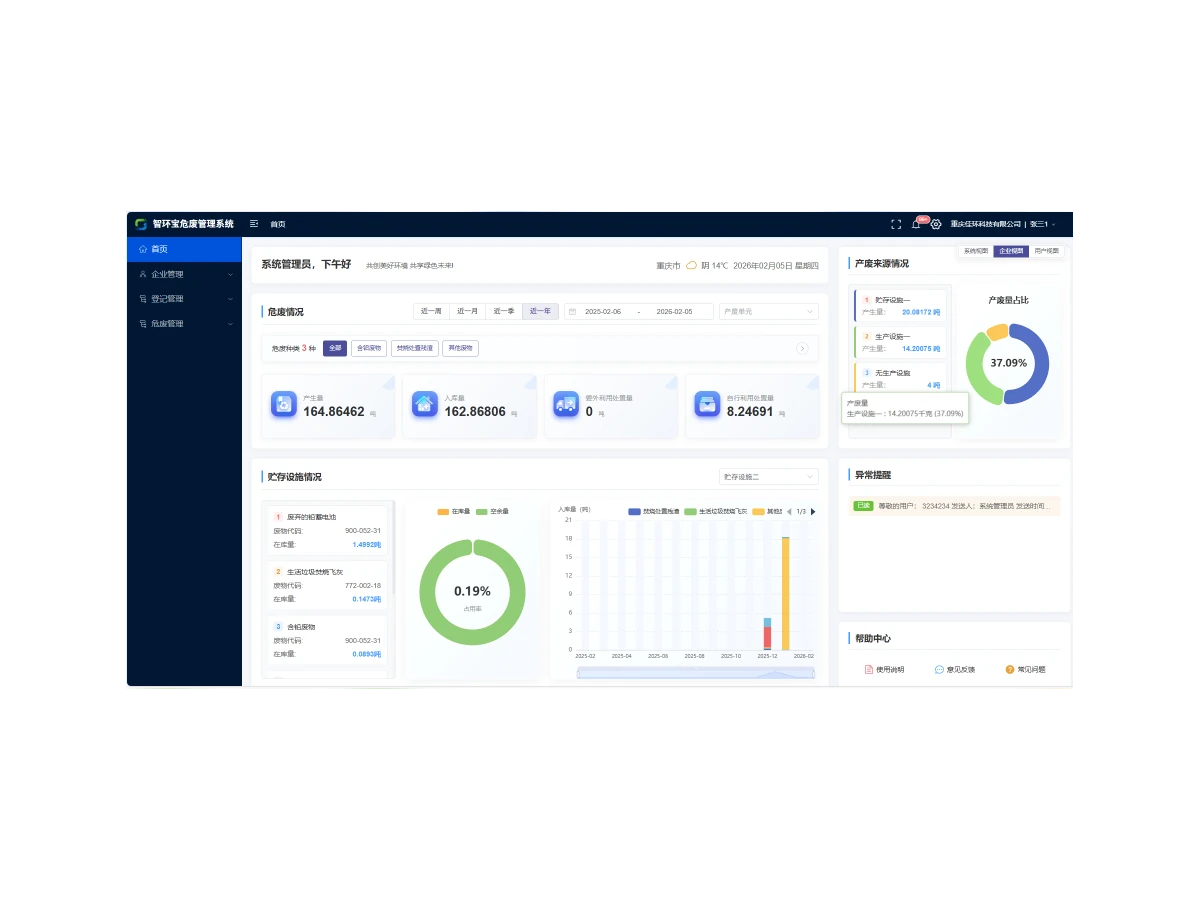Open the 产废单元 dropdown
The image size is (1200, 900).
pos(769,311)
